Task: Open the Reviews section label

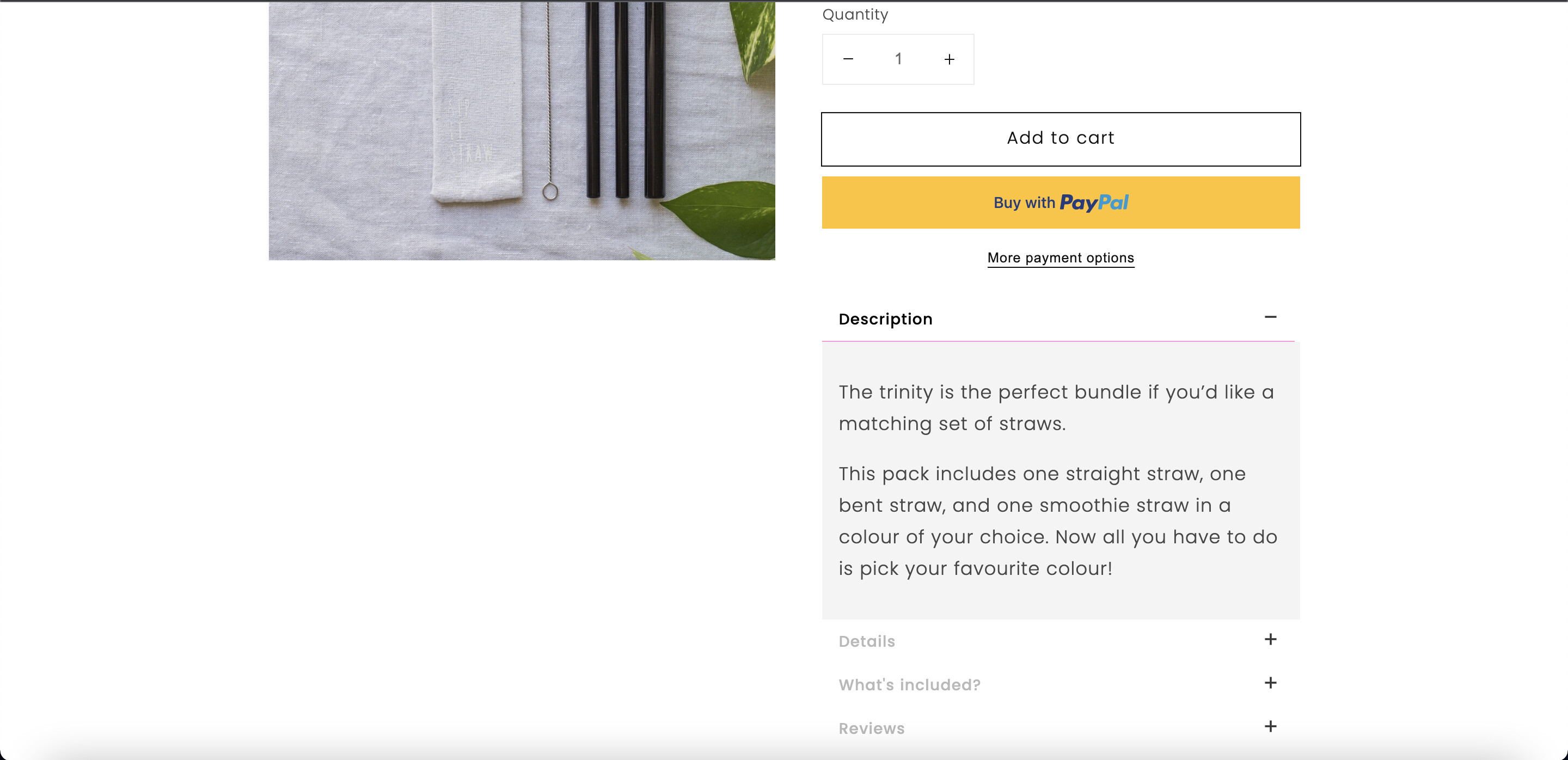Action: click(x=872, y=728)
